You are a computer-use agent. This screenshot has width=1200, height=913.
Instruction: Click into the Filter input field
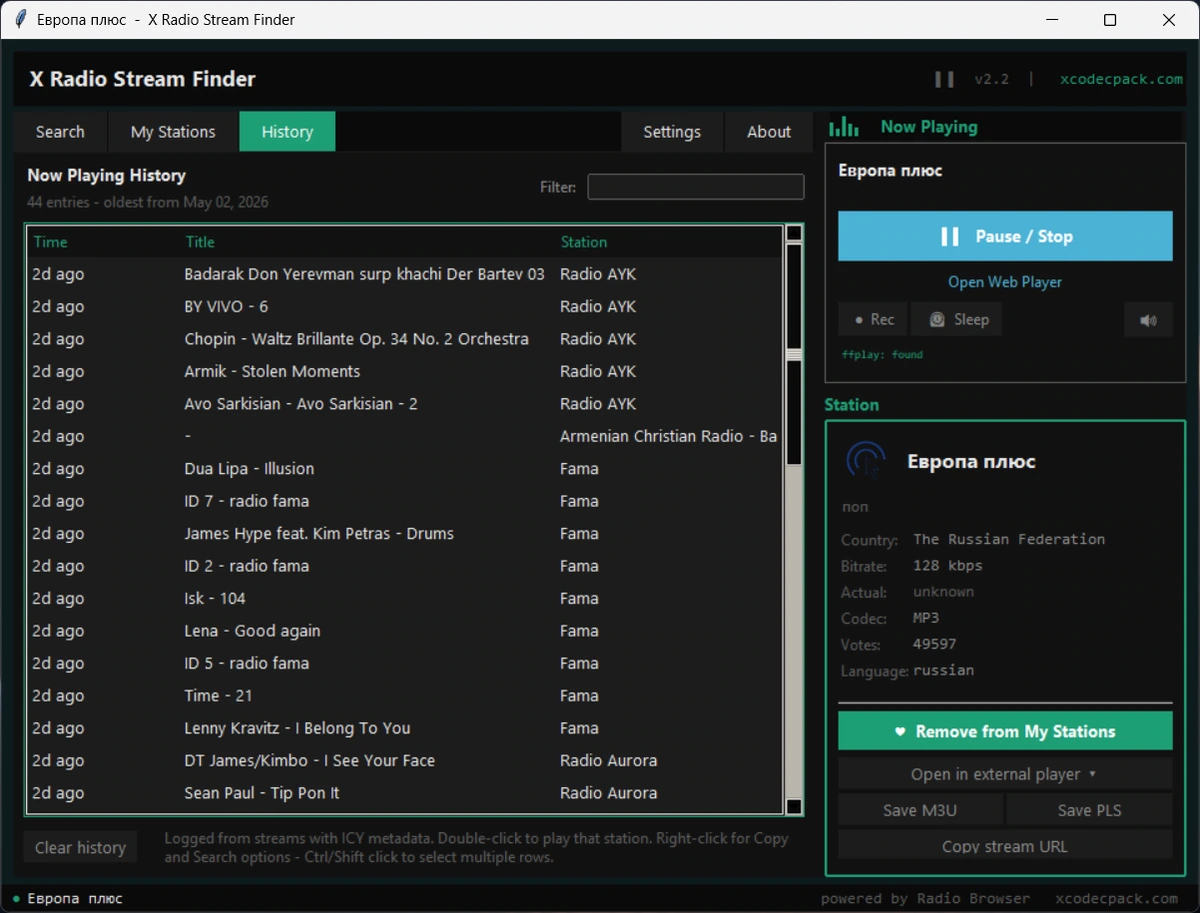tap(696, 187)
